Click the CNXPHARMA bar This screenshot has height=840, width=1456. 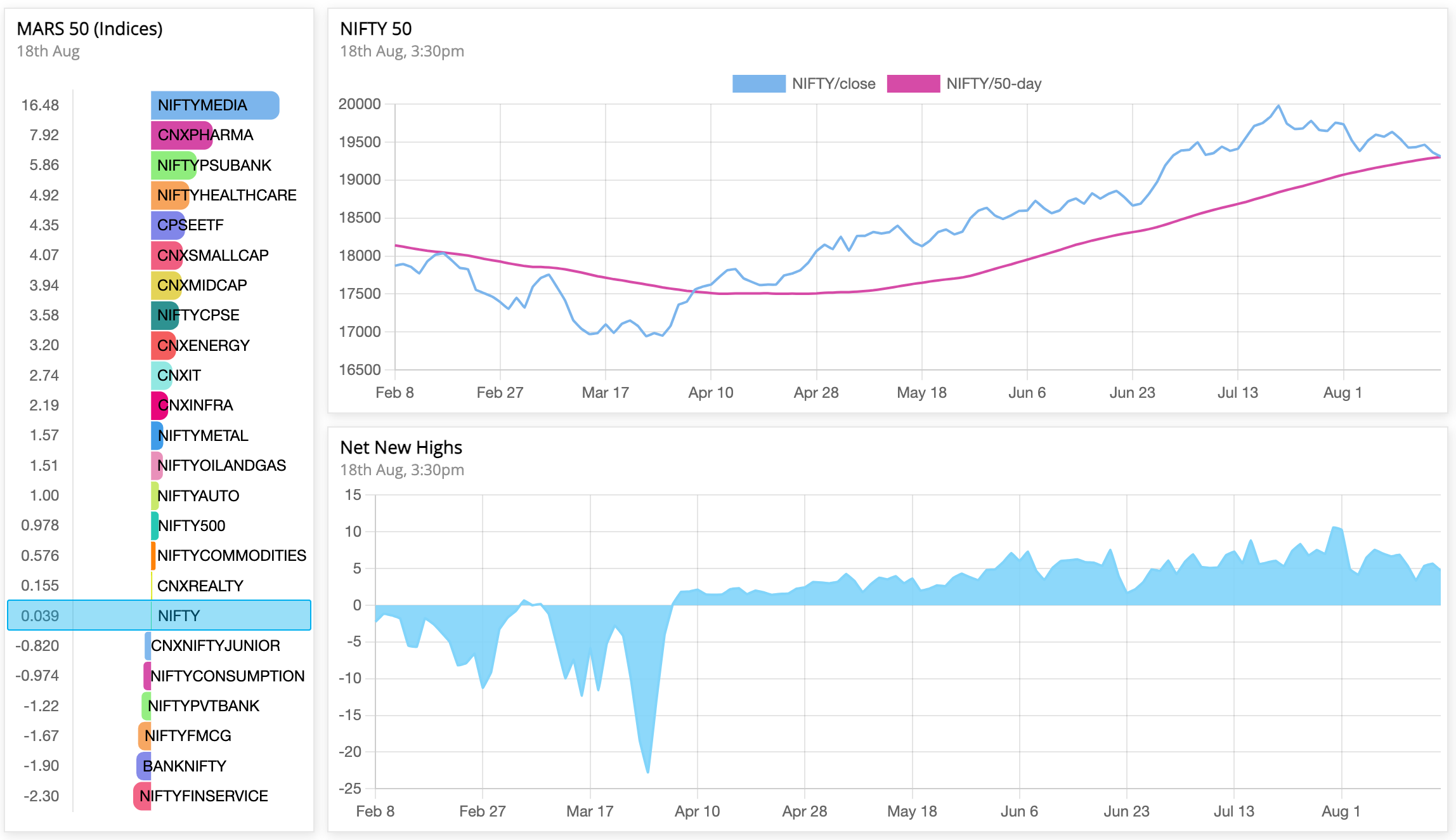[x=181, y=135]
